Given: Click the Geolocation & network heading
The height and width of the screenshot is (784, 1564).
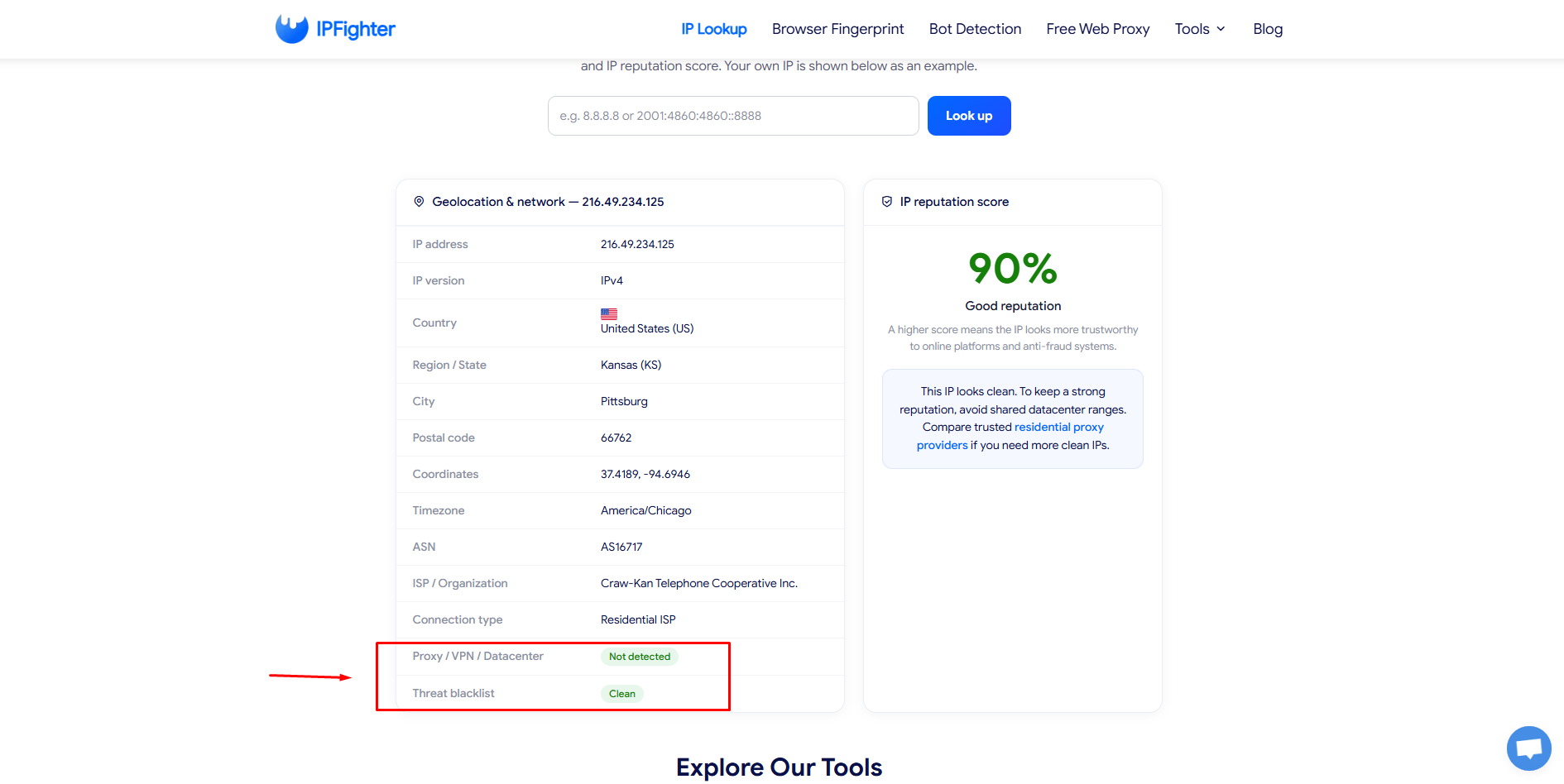Looking at the screenshot, I should click(548, 202).
